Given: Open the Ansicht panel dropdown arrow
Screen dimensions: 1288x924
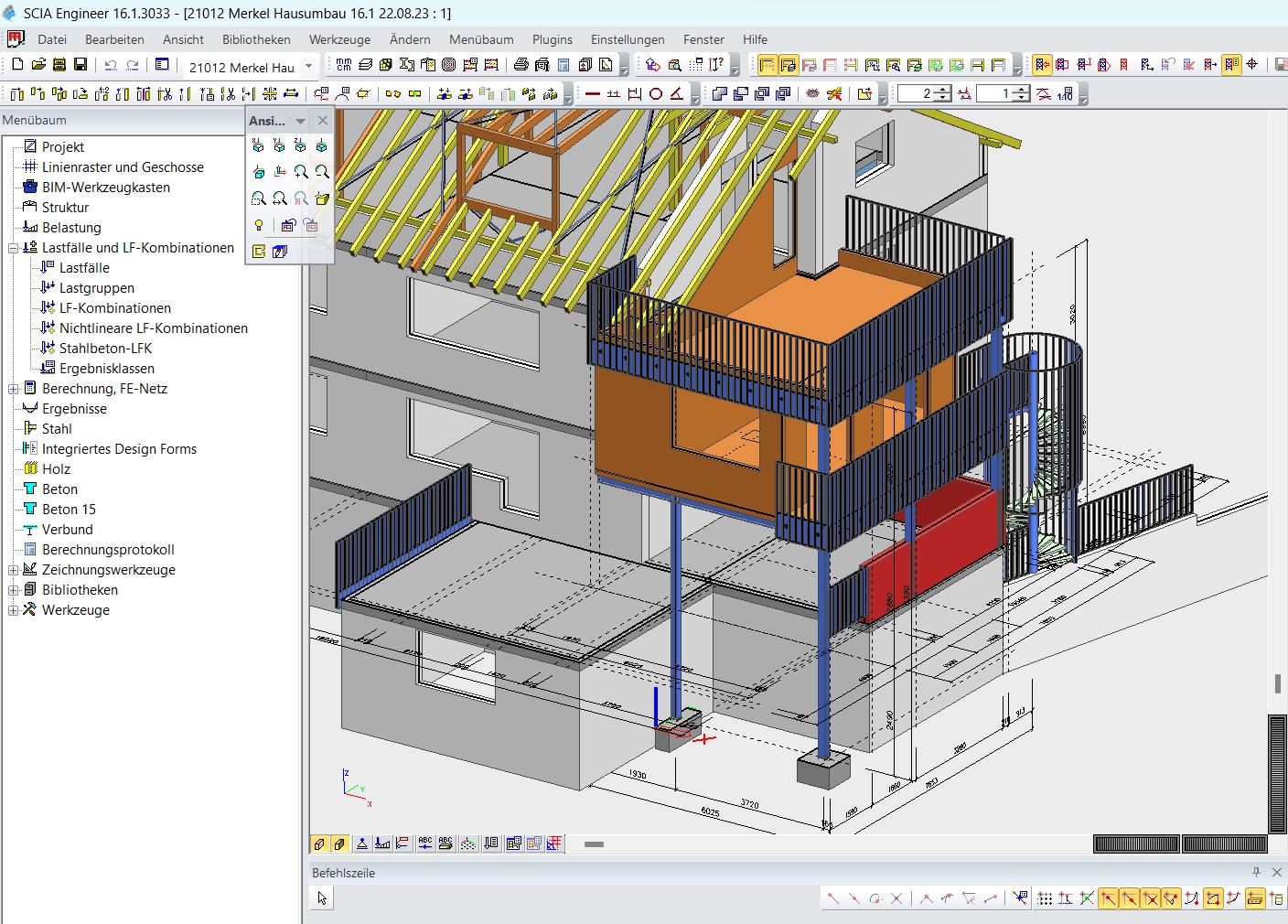Looking at the screenshot, I should pos(300,121).
